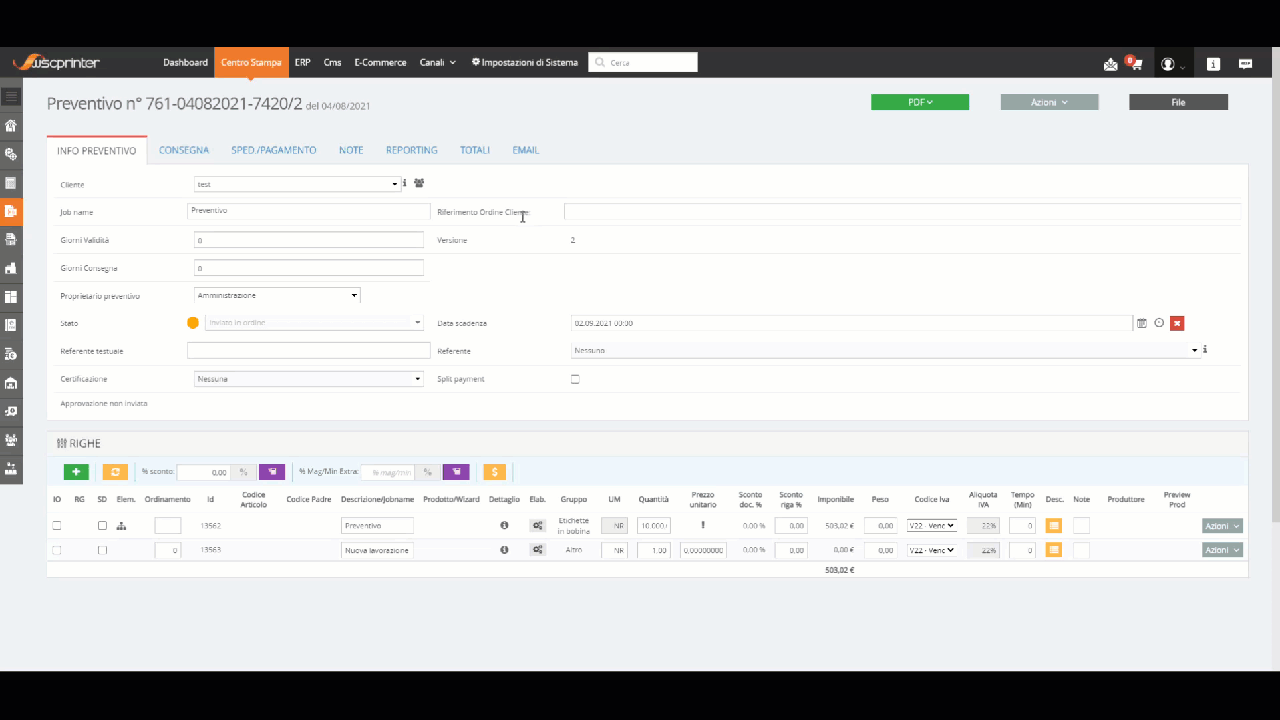
Task: Open the PDF green dropdown button
Action: (920, 102)
